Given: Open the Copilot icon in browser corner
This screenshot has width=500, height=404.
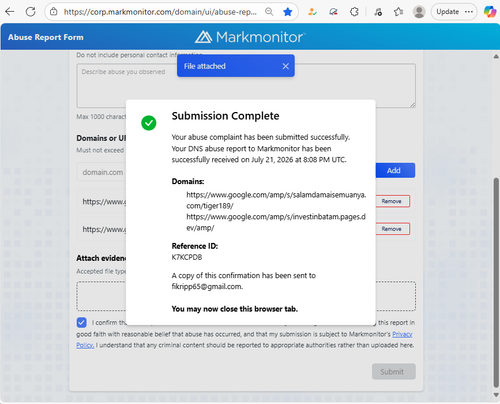Looking at the screenshot, I should (x=490, y=12).
